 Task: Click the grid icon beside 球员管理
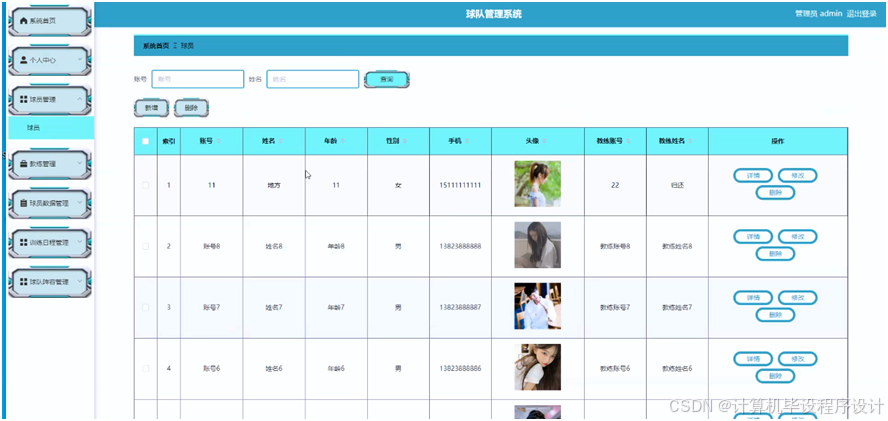point(23,99)
